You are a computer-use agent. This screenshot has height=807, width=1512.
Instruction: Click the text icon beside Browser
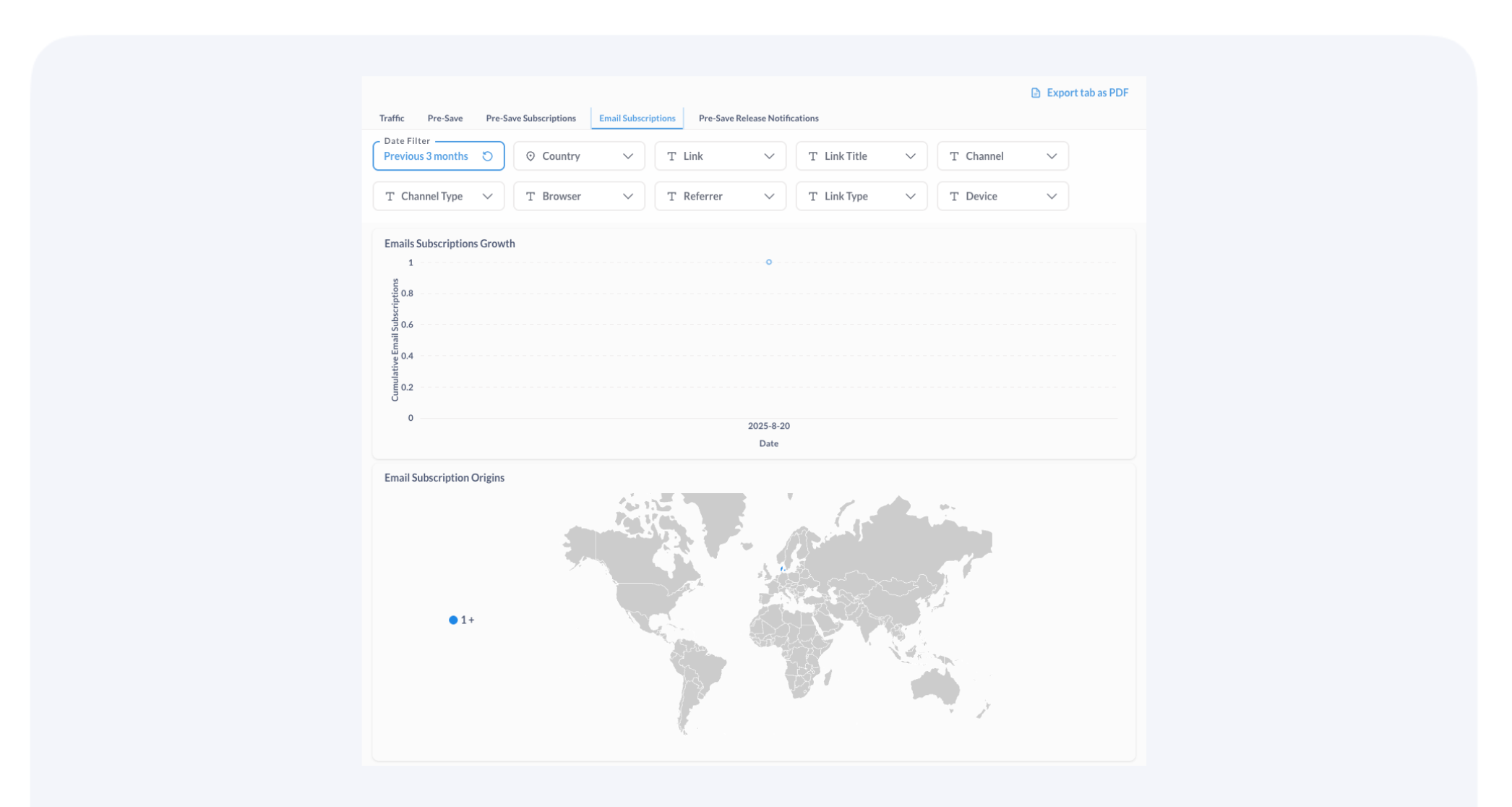(x=531, y=196)
